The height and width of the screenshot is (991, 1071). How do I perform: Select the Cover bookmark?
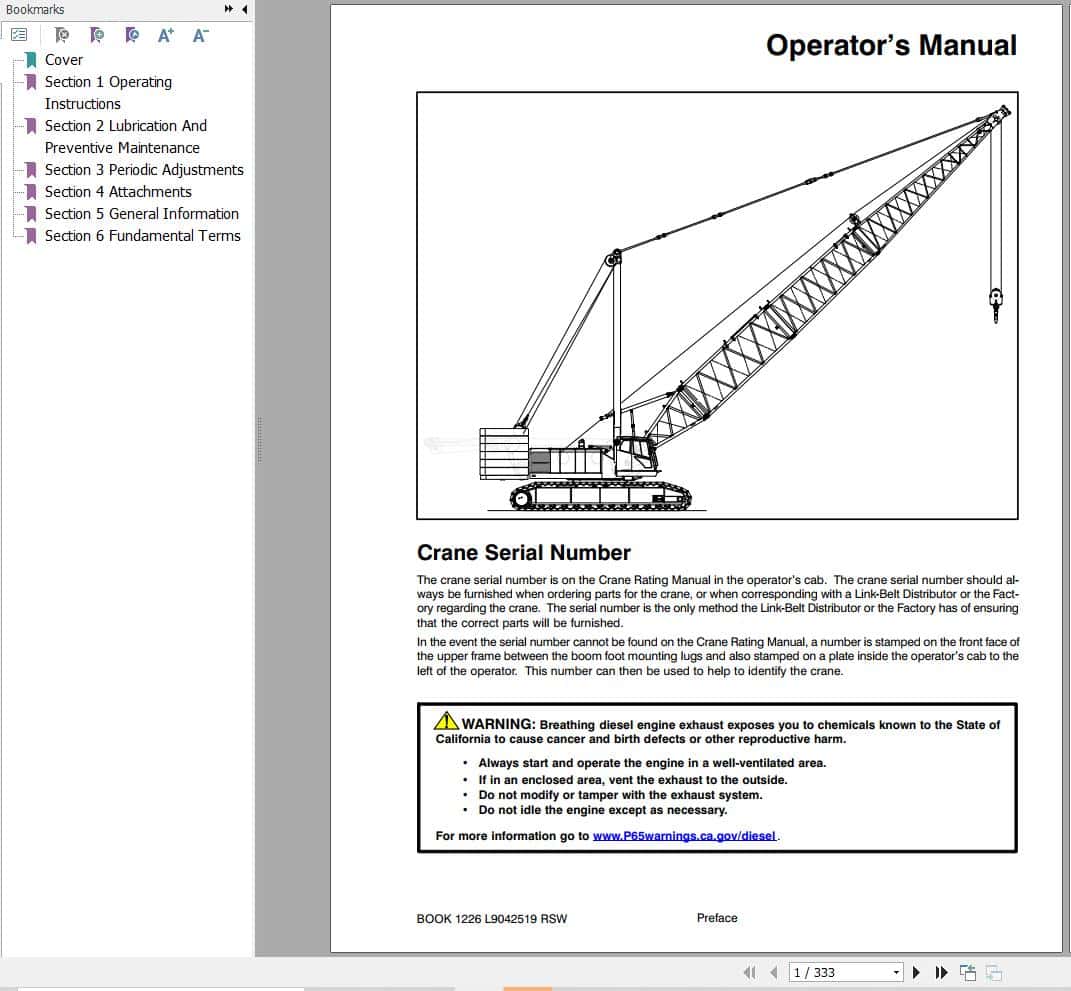[63, 59]
